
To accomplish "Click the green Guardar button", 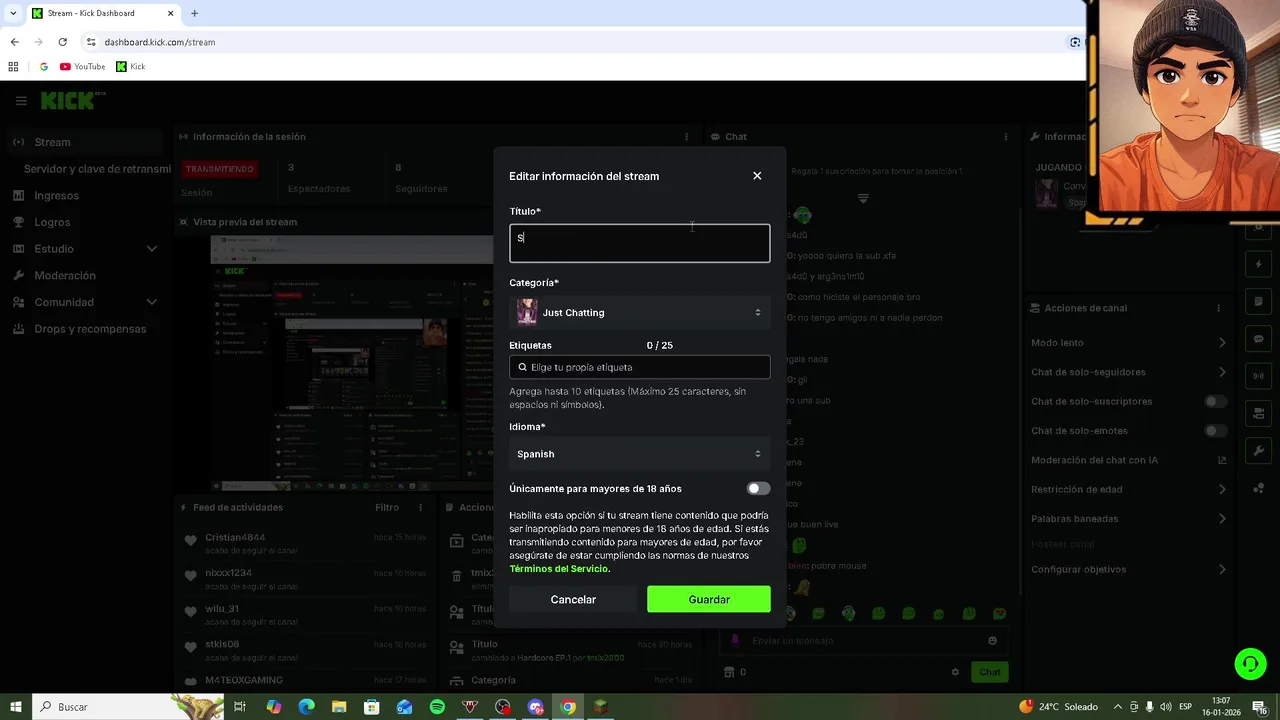I will 709,599.
